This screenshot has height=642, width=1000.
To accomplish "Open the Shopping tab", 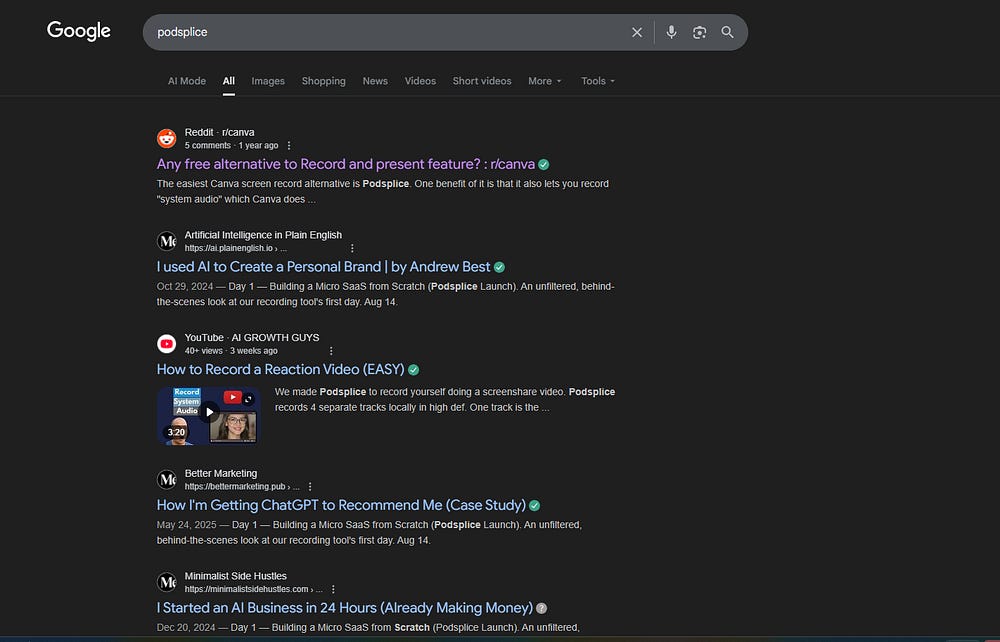I will (323, 81).
